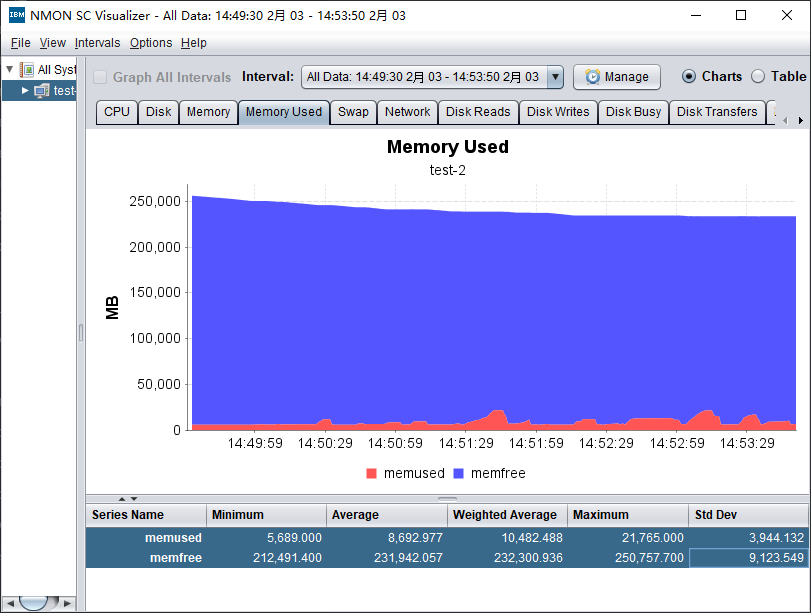Click the up arrow on the chart-table divider
Viewport: 811px width, 613px height.
[122, 499]
